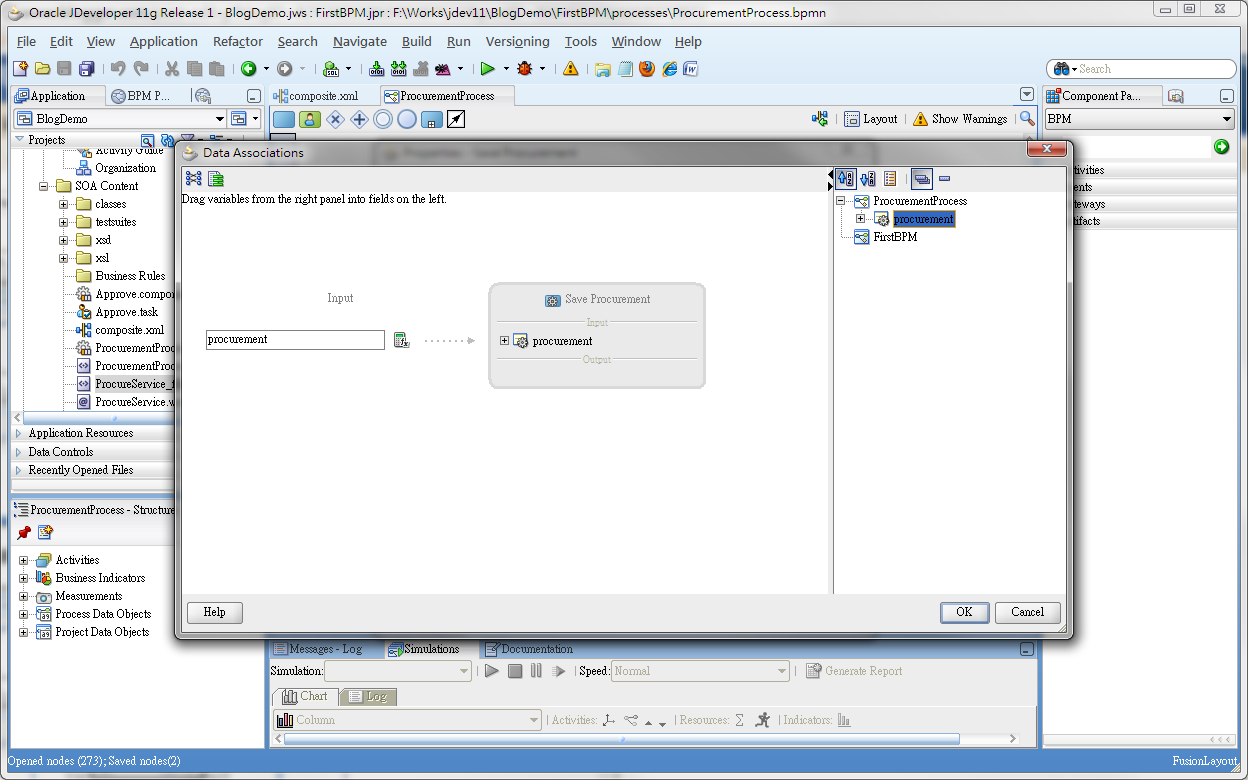Open BPM component palette dropdown
Viewport: 1248px width, 780px height.
(1227, 119)
